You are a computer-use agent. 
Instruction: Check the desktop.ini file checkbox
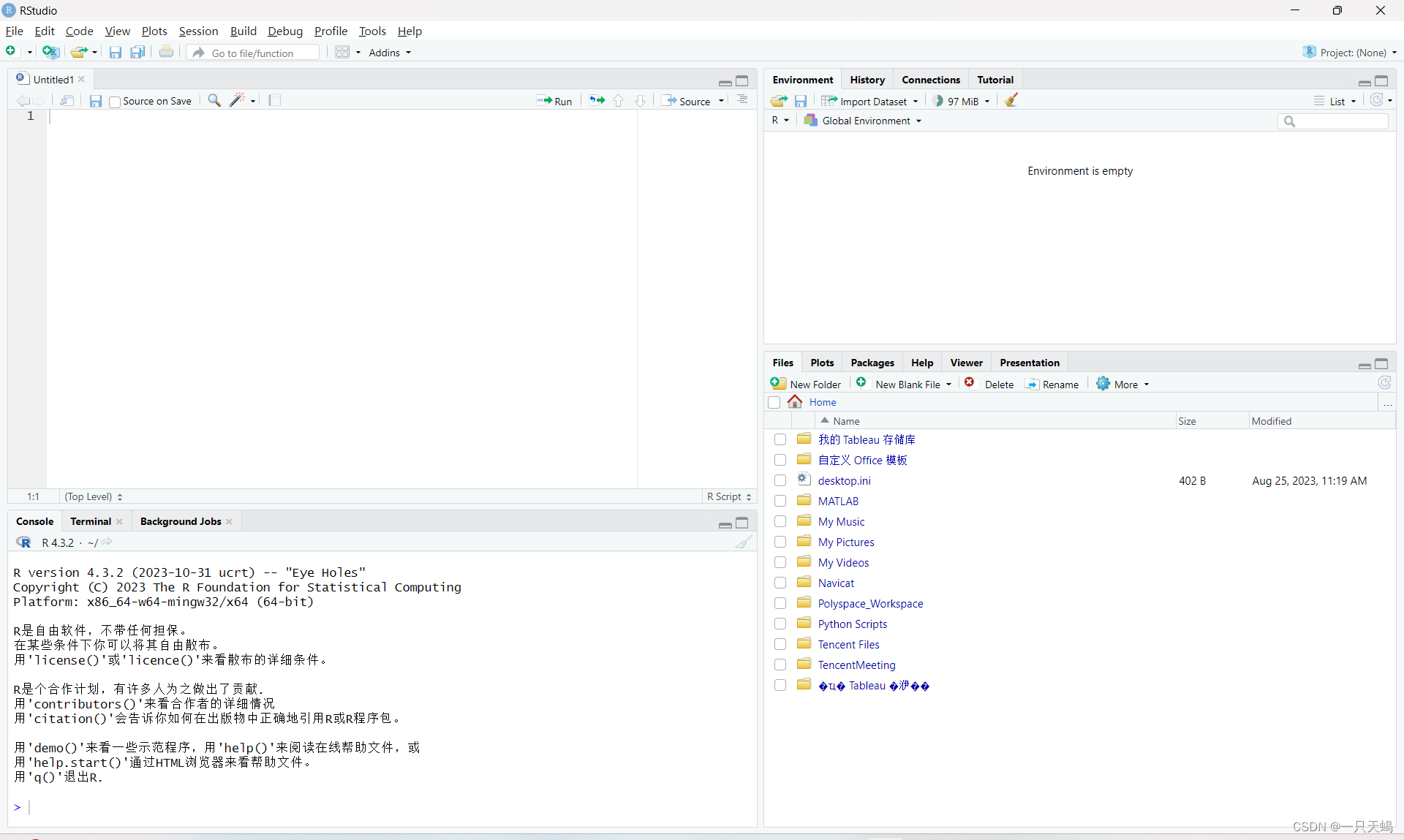(x=780, y=480)
